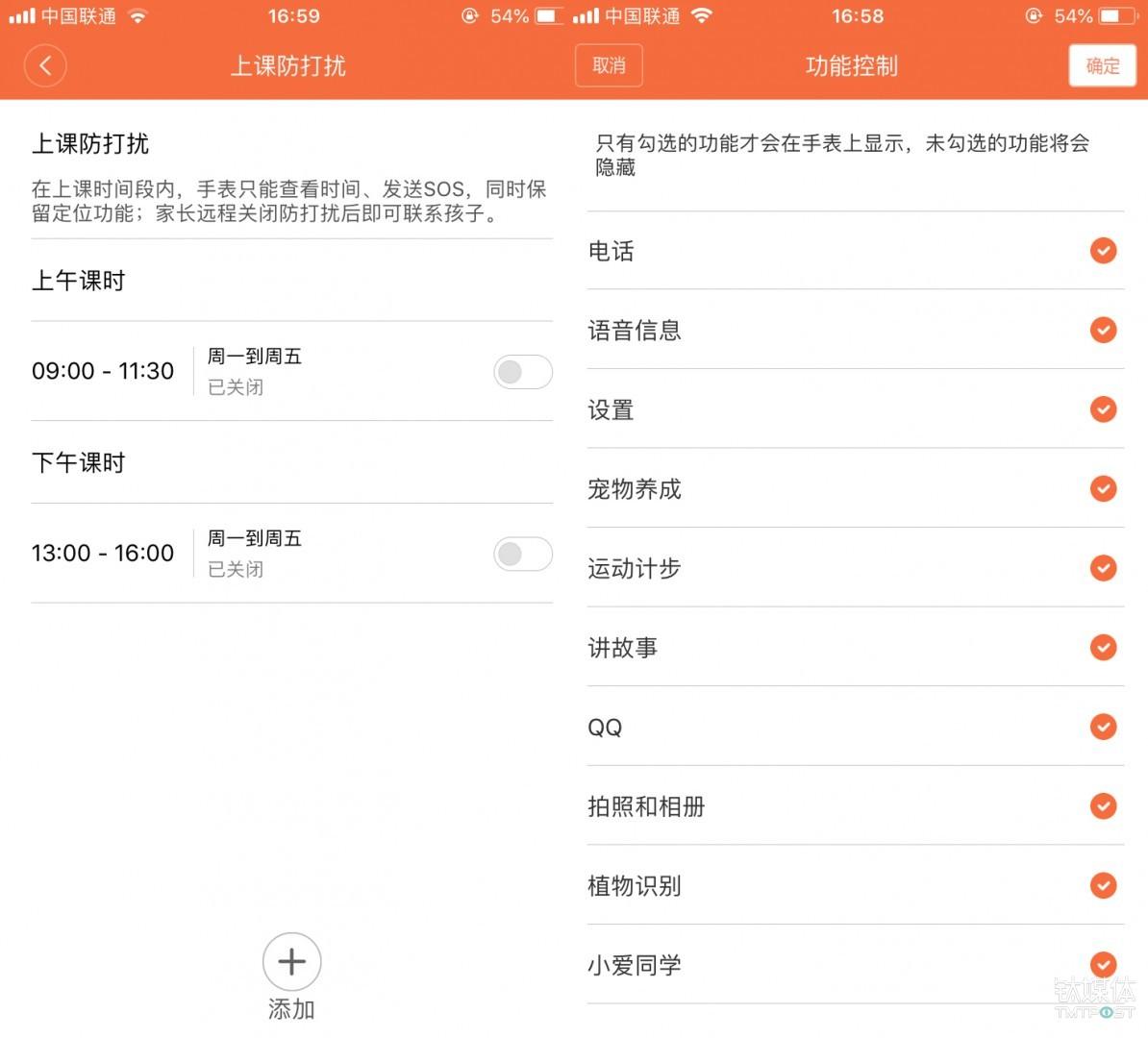This screenshot has width=1148, height=1038.
Task: Uncheck the 电话 function checkmark
Action: 1103,251
